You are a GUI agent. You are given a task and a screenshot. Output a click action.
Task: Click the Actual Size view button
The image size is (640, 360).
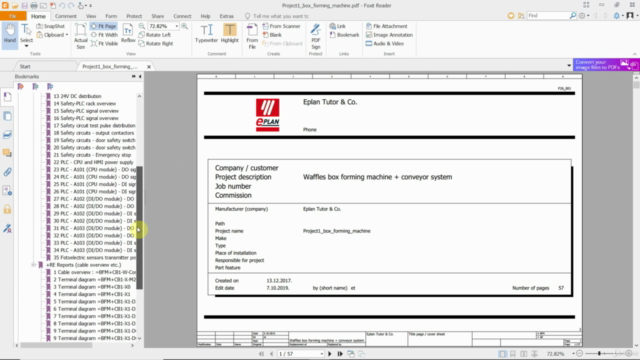point(81,36)
